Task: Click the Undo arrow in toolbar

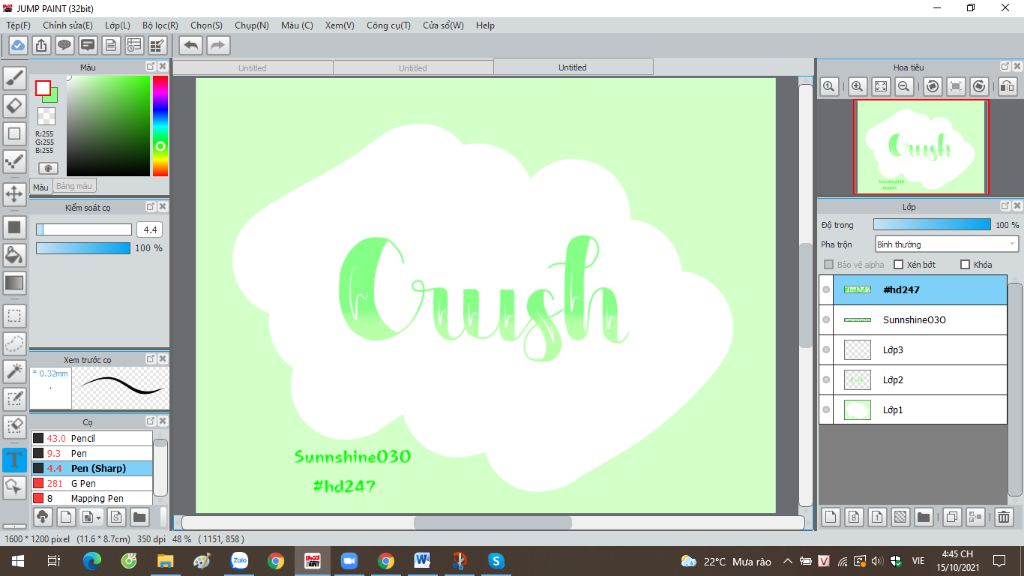Action: coord(191,45)
